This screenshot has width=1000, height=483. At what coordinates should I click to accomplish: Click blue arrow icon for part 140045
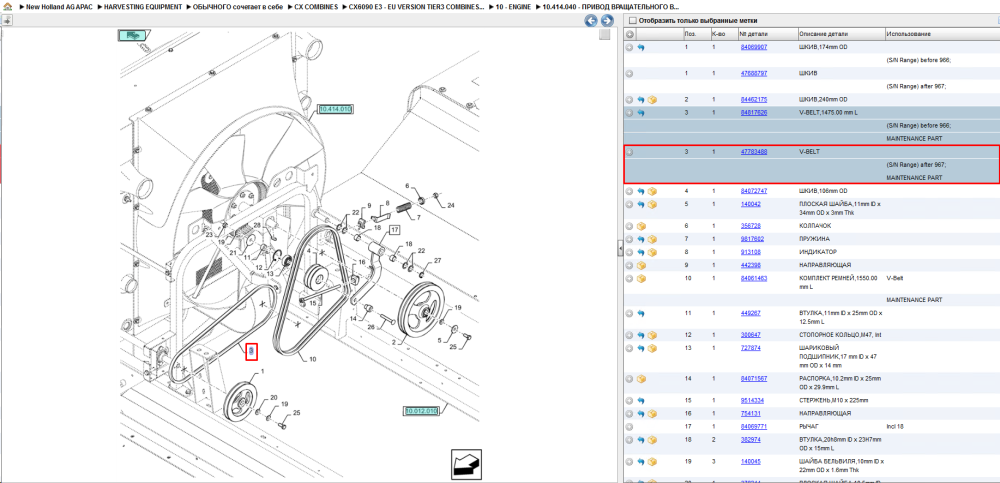tap(641, 461)
